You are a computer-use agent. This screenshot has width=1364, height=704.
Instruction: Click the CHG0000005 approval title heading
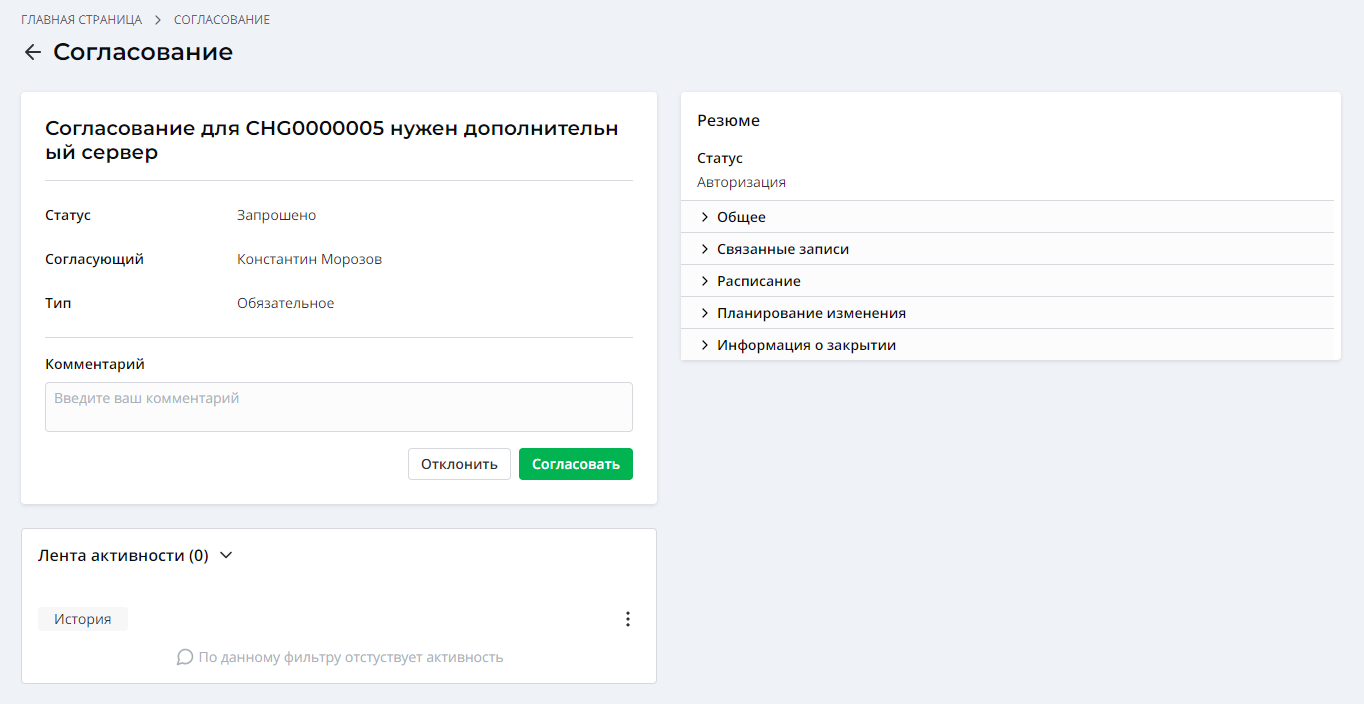[331, 140]
